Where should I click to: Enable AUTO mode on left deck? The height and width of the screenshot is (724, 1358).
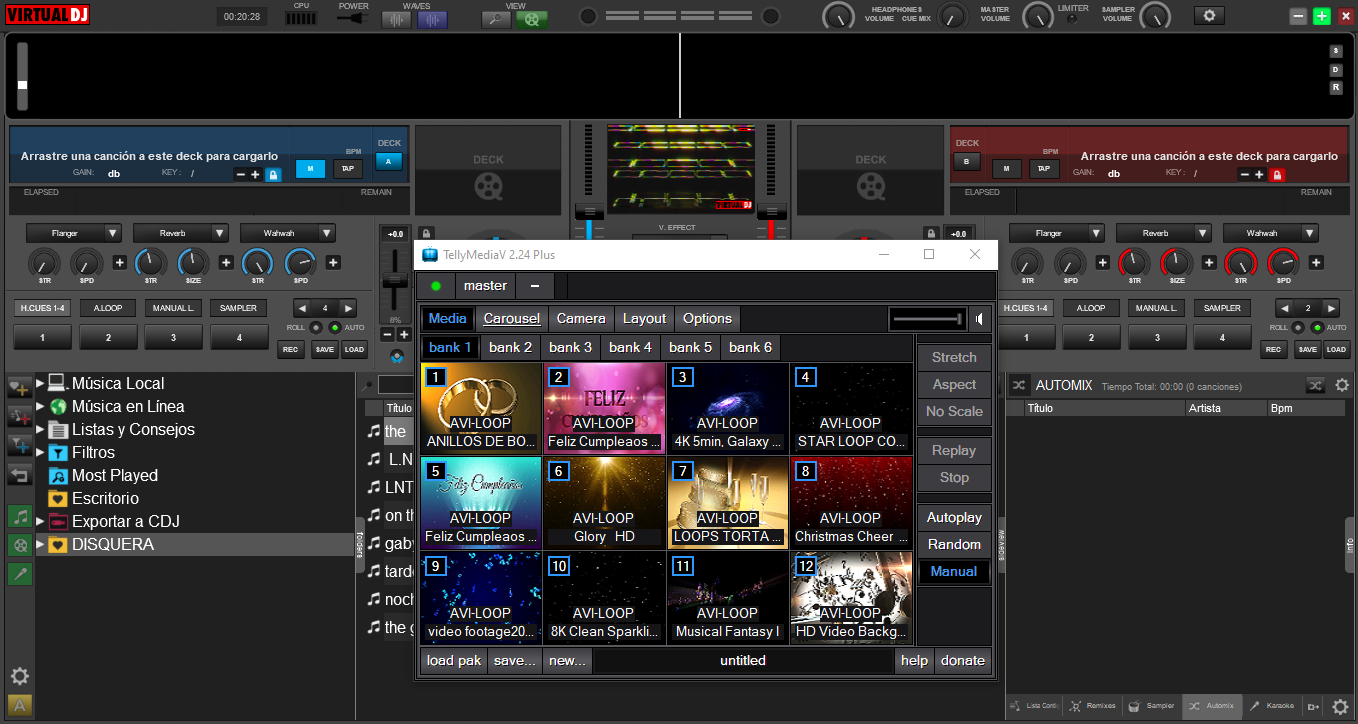[335, 327]
